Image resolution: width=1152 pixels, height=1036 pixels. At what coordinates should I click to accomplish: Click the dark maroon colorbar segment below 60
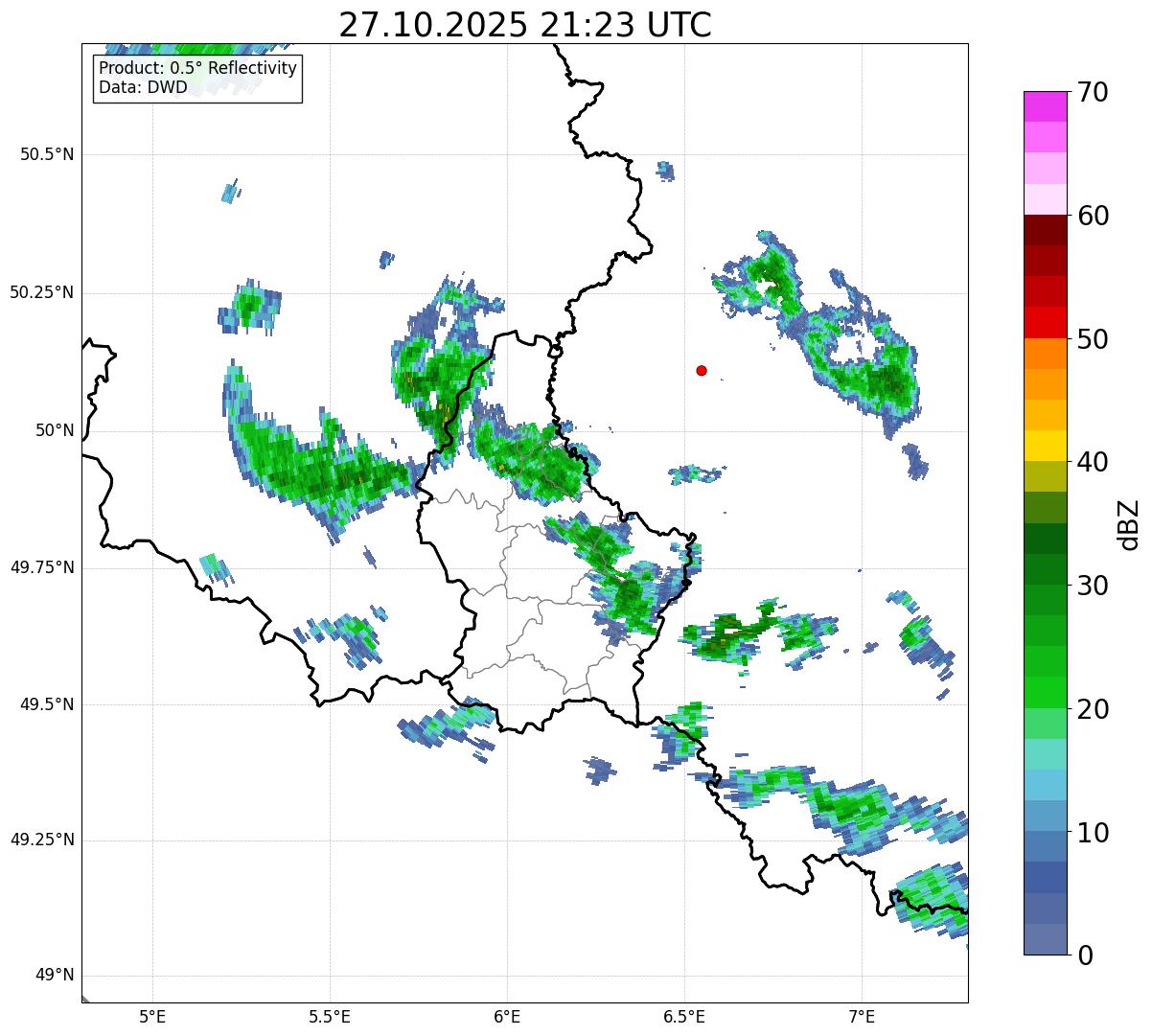point(1045,230)
